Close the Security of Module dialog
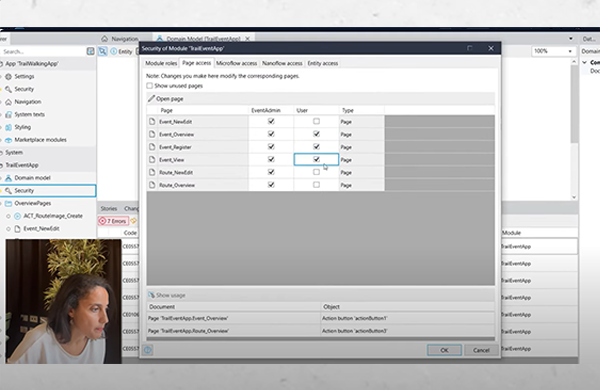 [x=491, y=48]
